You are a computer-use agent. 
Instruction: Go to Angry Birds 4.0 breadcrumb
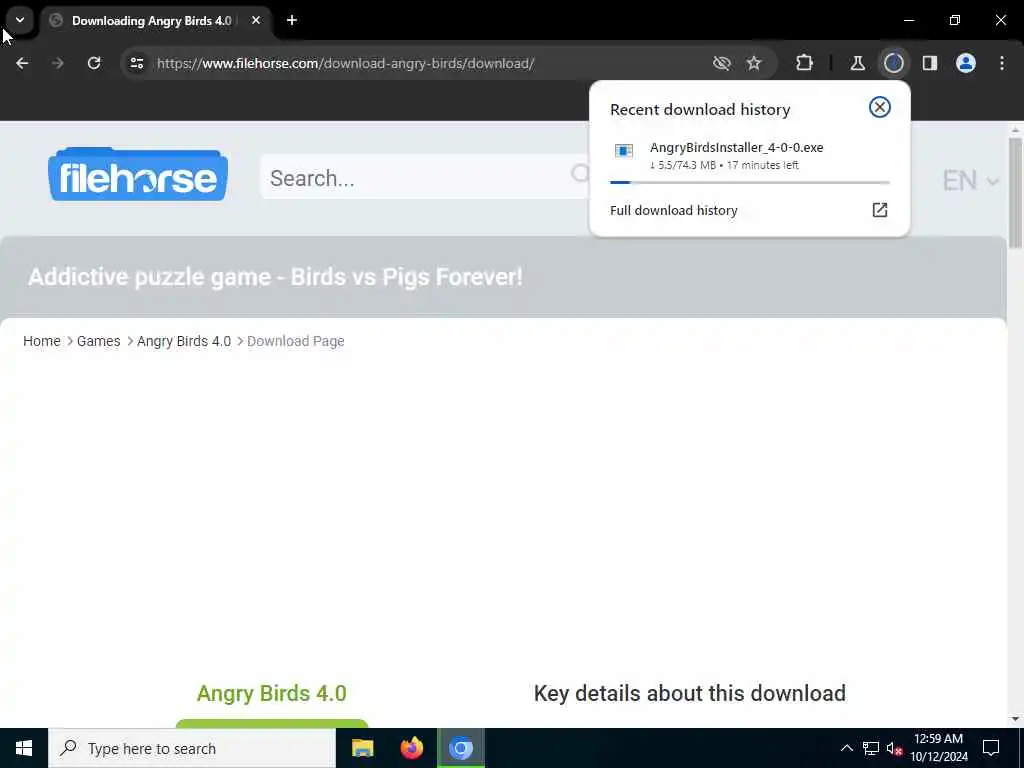184,341
